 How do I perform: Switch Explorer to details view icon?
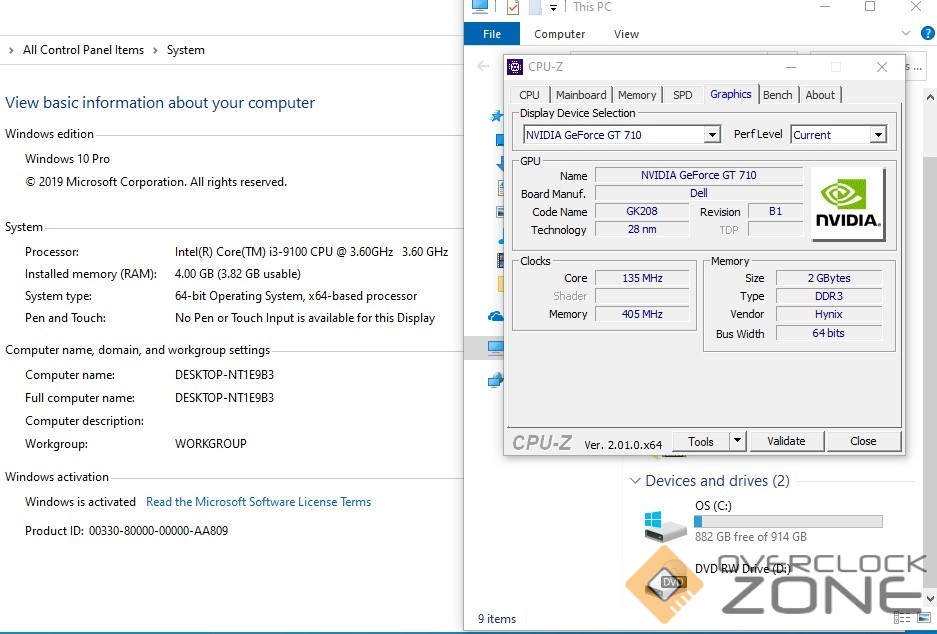(x=902, y=618)
